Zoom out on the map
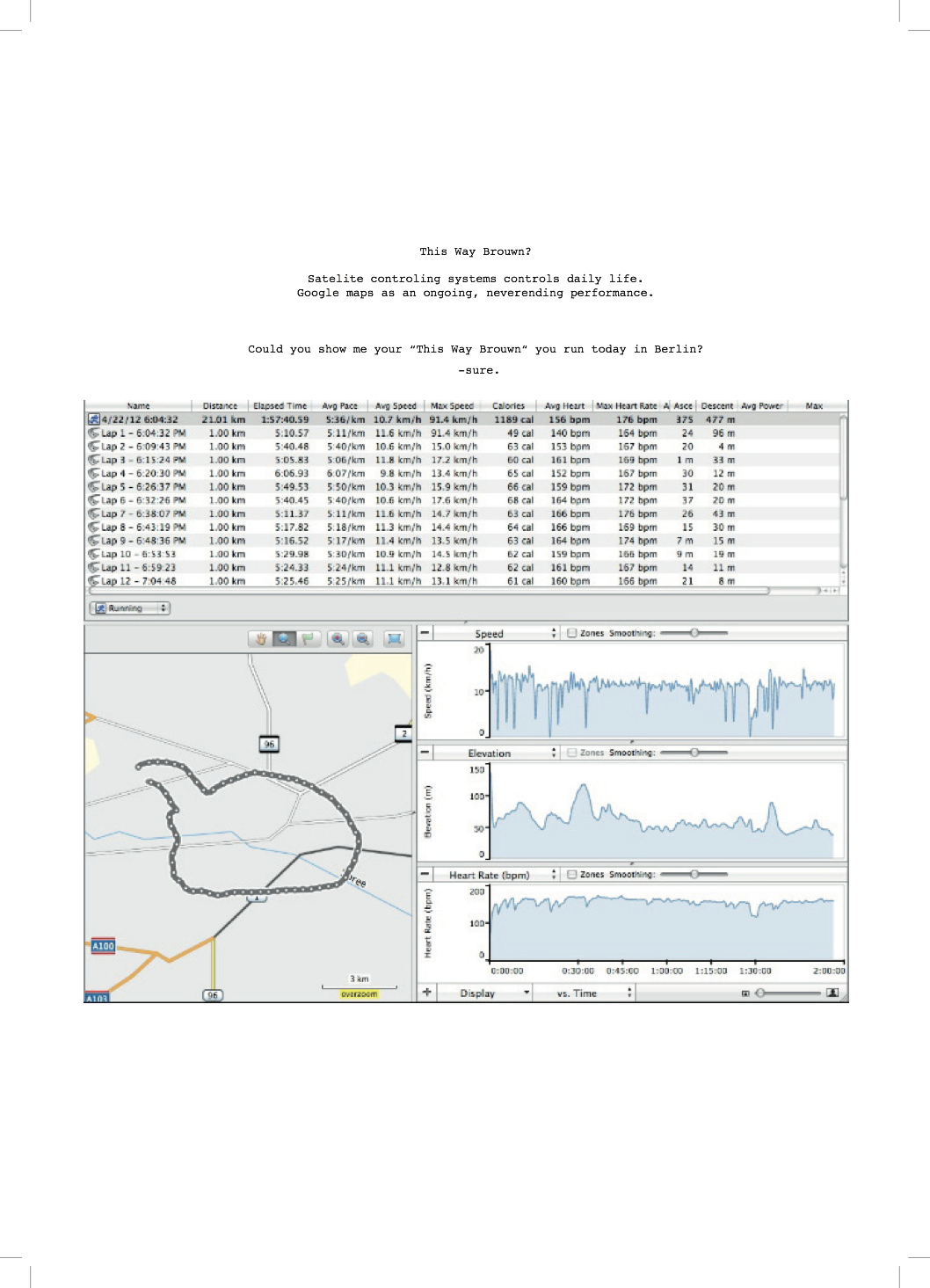 (363, 639)
